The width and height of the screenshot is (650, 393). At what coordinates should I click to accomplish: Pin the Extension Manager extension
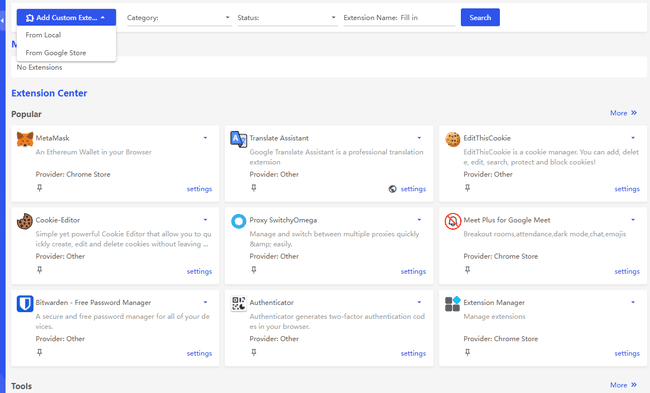[x=468, y=352]
